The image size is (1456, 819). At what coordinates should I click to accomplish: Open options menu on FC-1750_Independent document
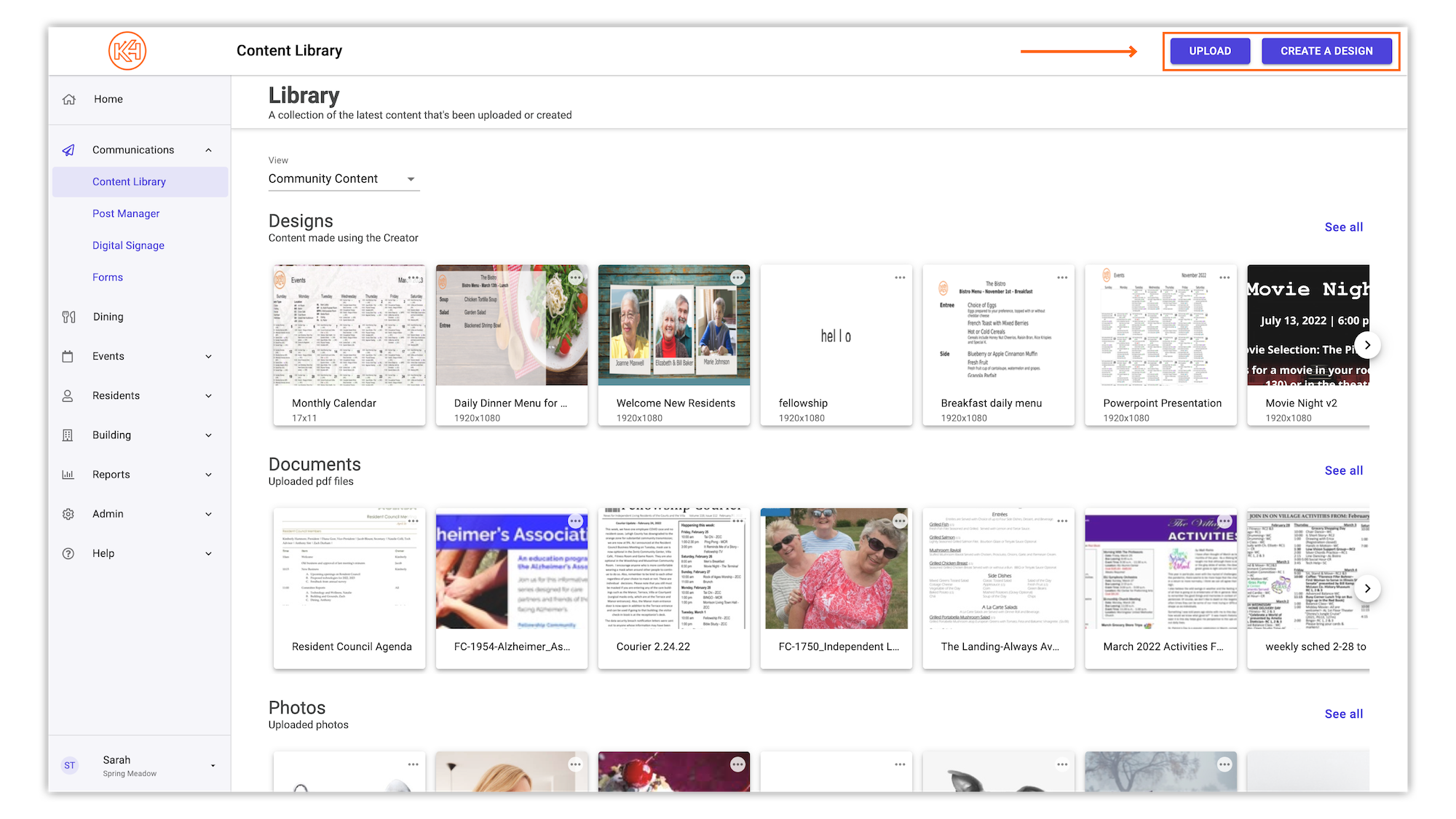pyautogui.click(x=901, y=521)
